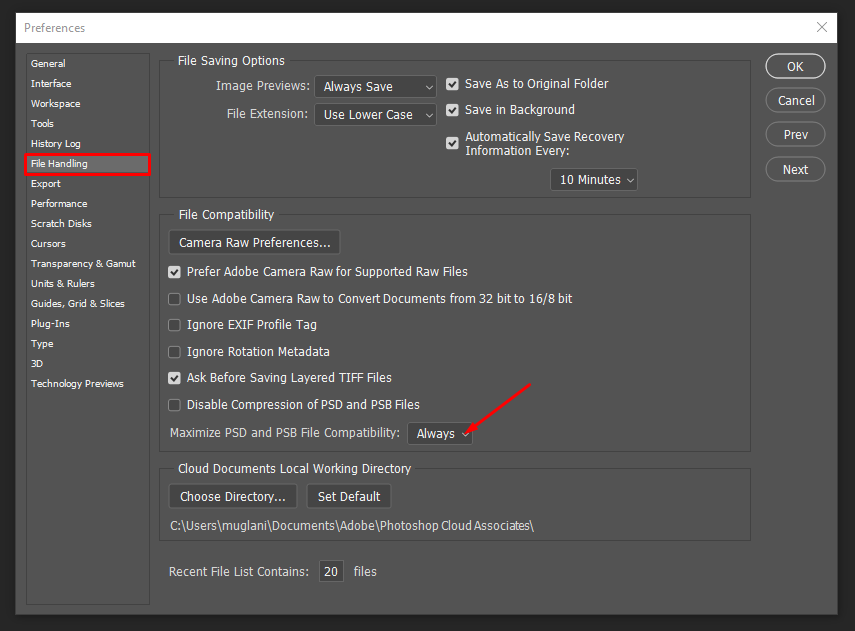Close the Preferences dialog with X

tap(821, 27)
